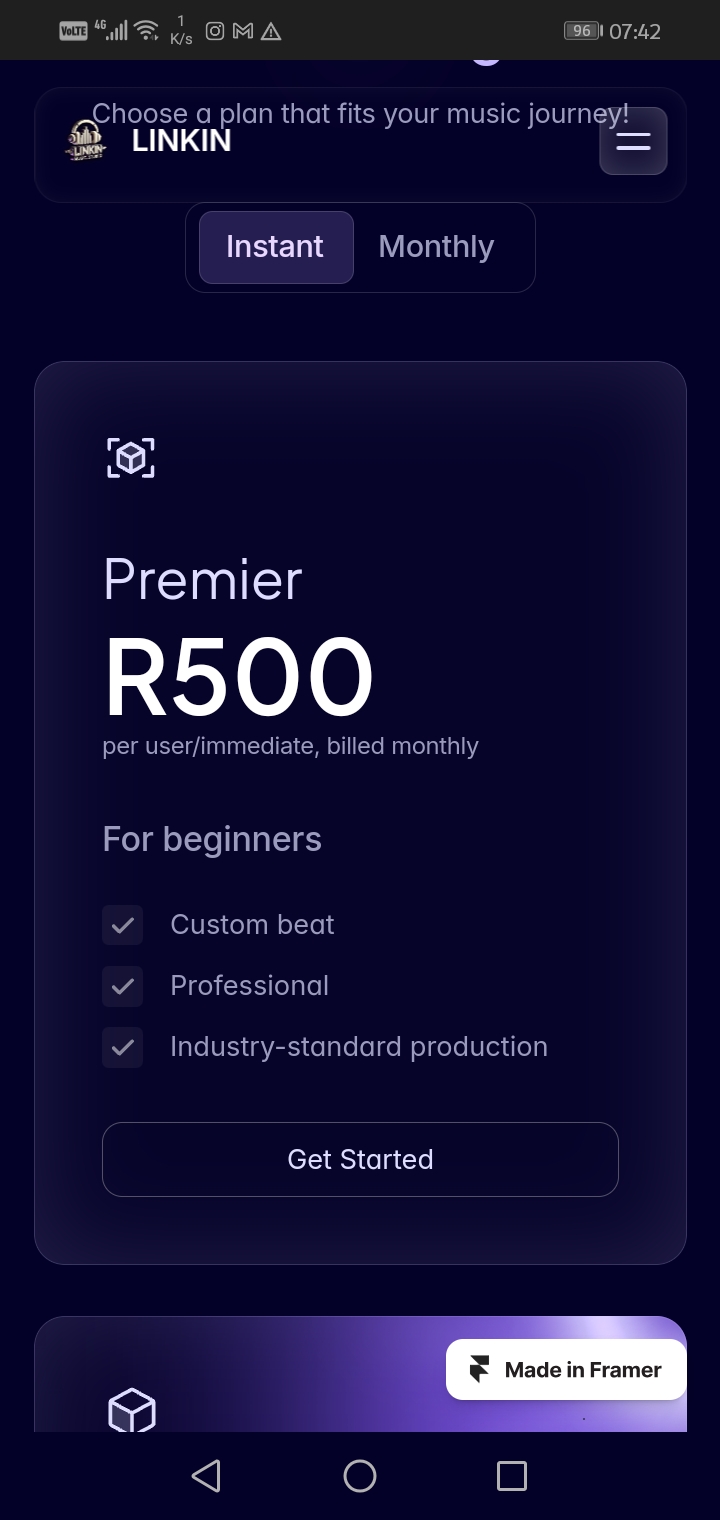Tap the Custom beat checkmark

[x=123, y=925]
